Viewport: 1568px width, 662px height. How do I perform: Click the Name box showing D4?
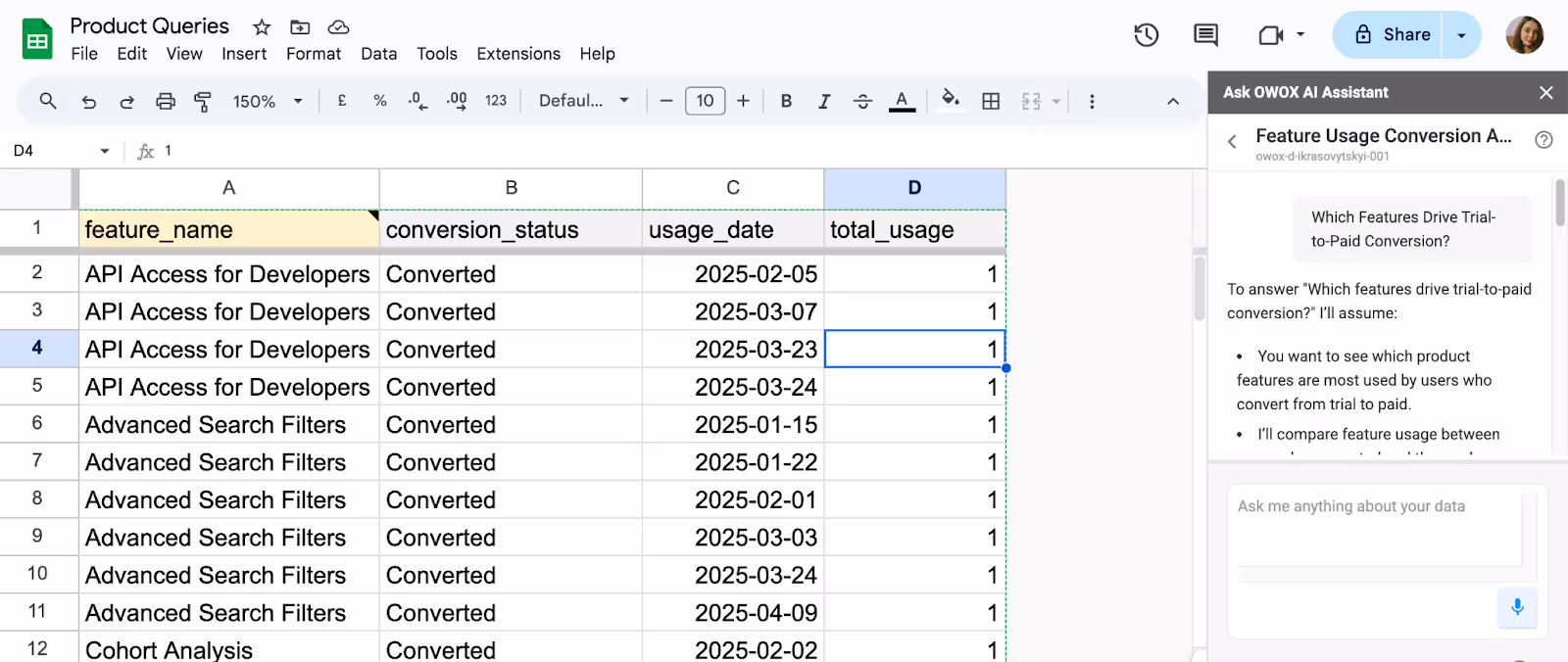pos(51,151)
